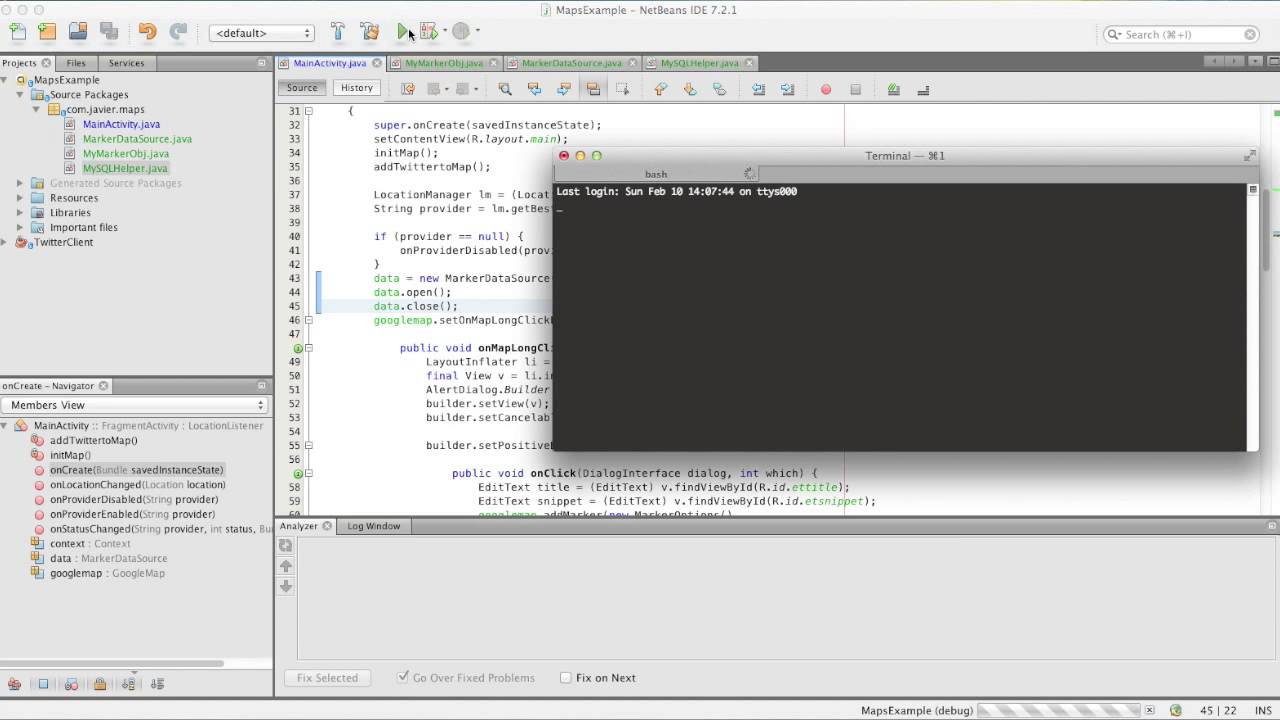Image resolution: width=1280 pixels, height=720 pixels.
Task: Switch to the Files tab
Action: pos(76,63)
